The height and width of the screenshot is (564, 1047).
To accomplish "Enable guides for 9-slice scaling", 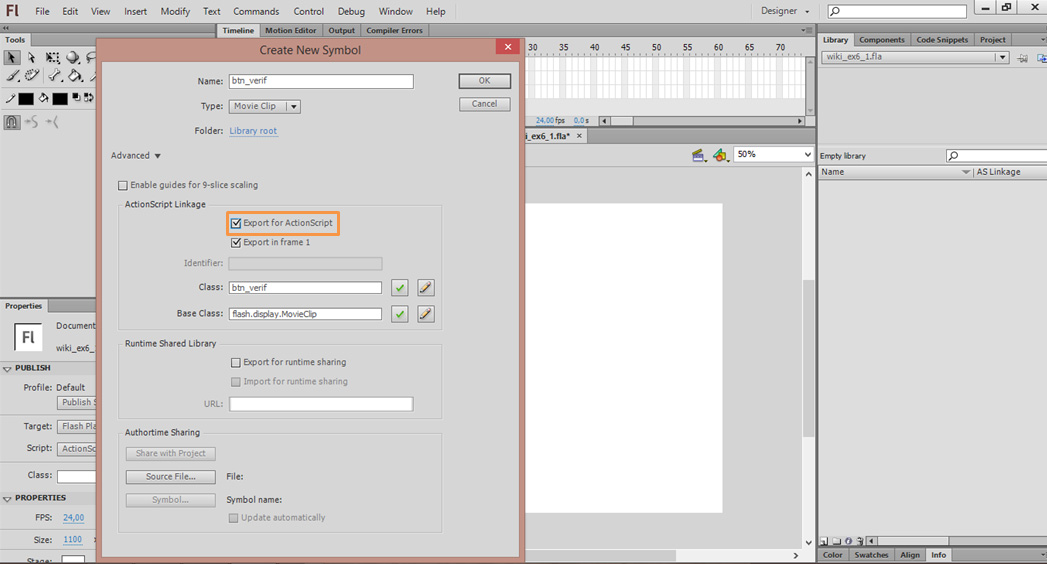I will click(123, 185).
